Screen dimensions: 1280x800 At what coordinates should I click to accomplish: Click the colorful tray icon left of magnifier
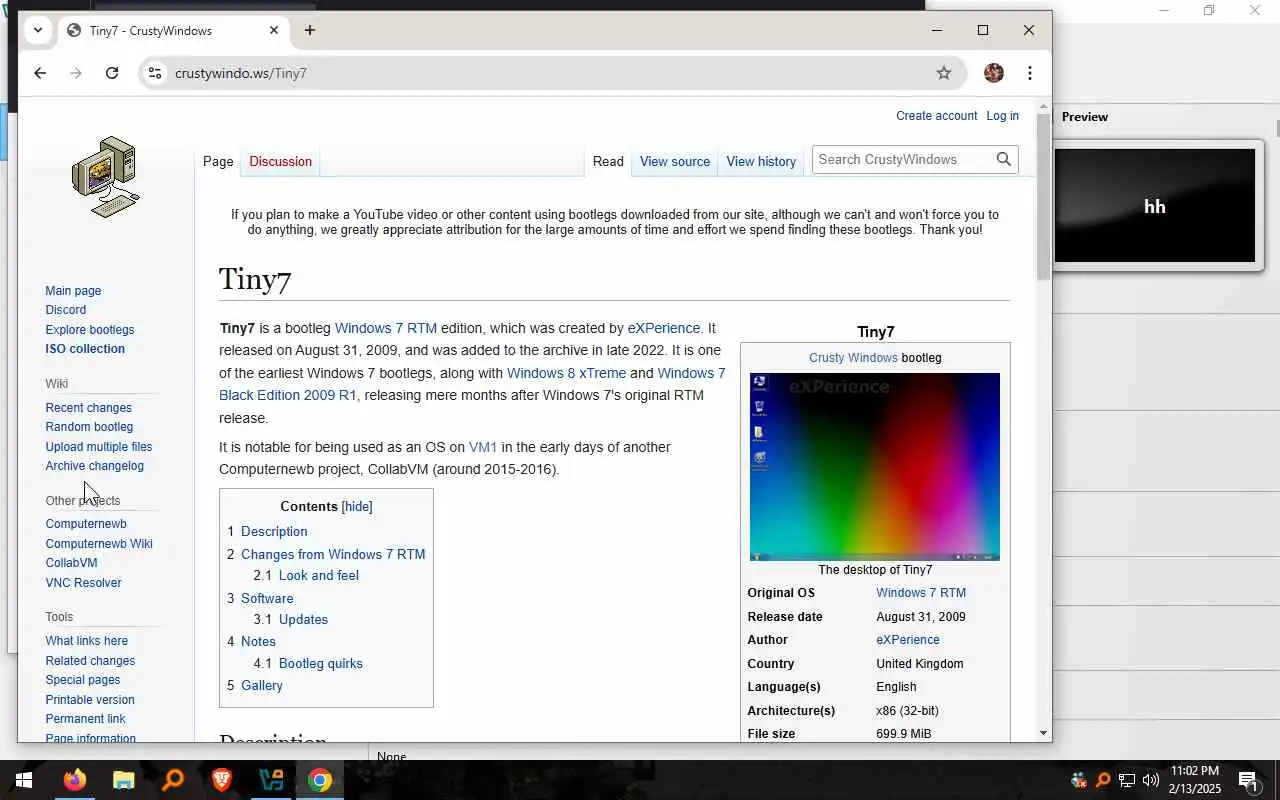(x=1078, y=780)
